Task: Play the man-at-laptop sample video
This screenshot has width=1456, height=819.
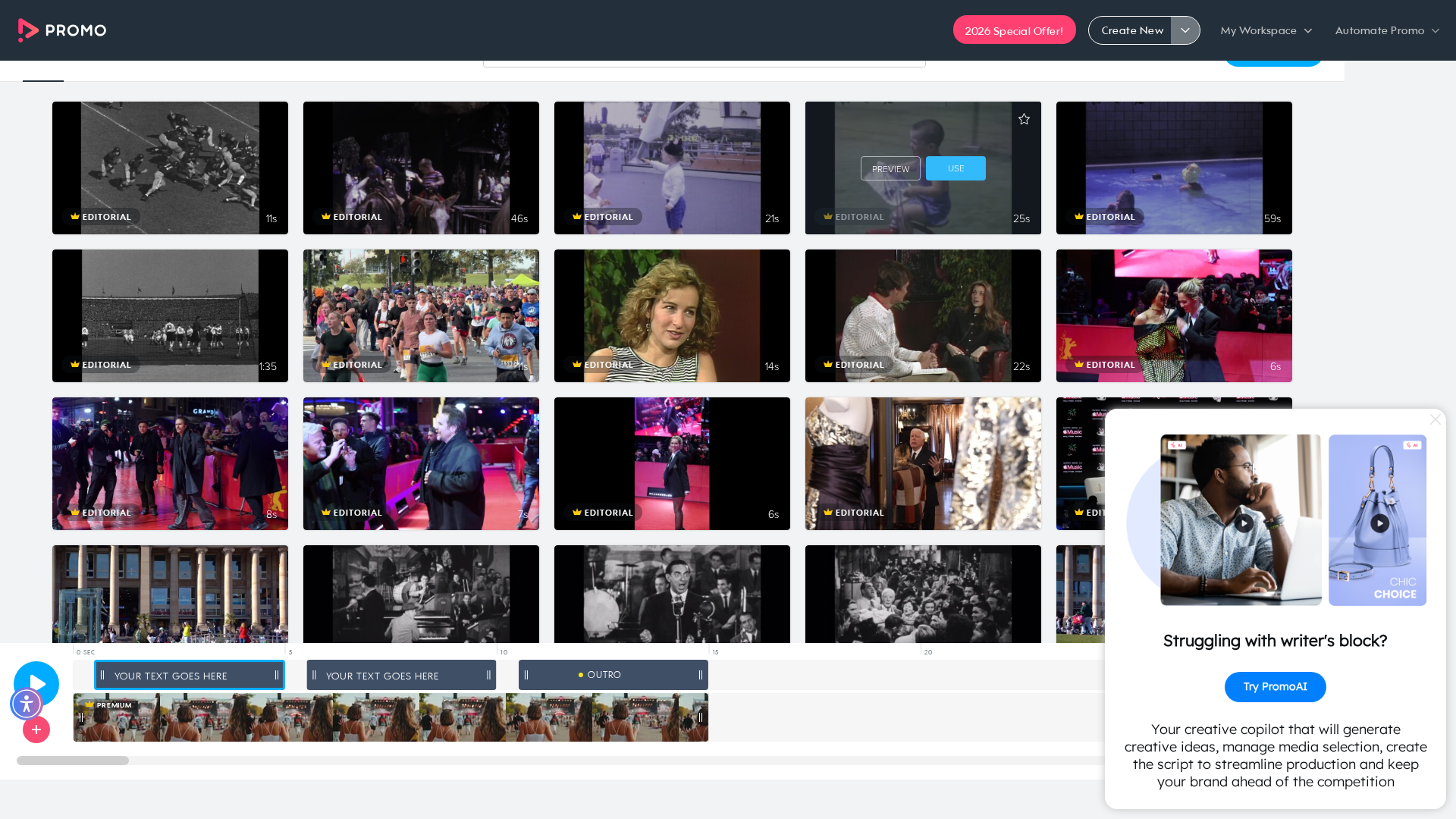Action: (1244, 523)
